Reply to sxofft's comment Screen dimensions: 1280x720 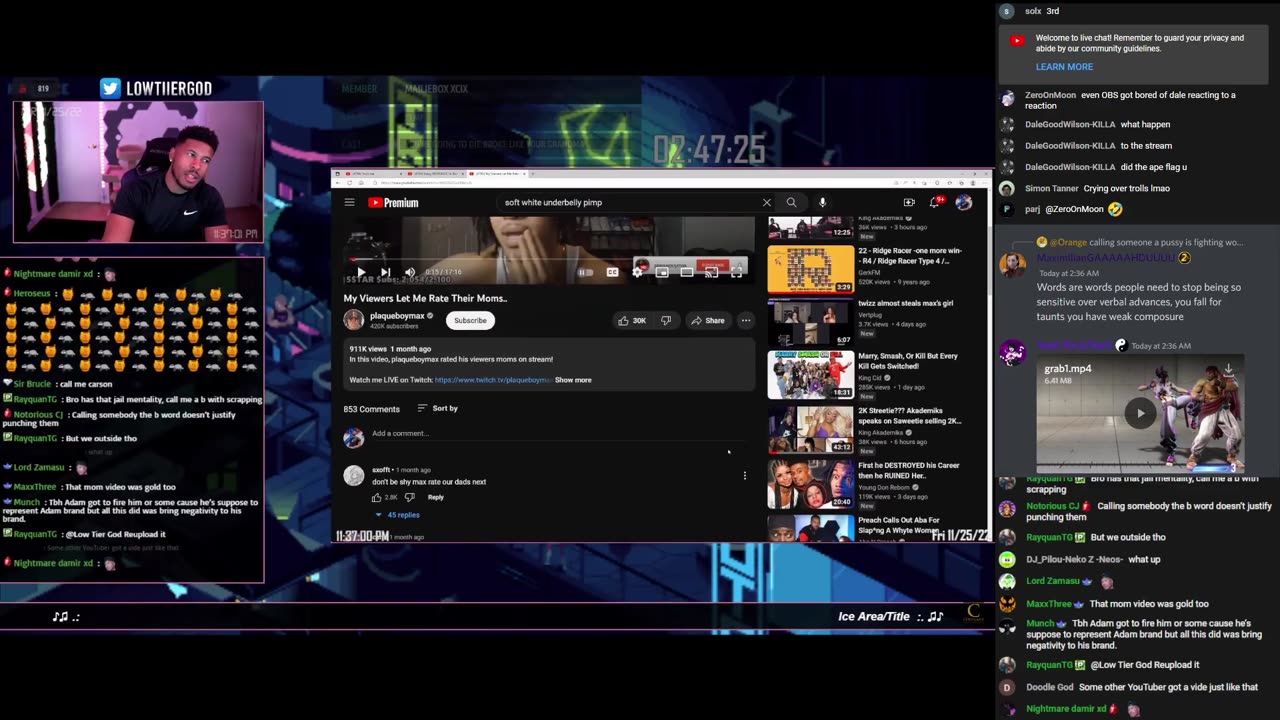point(436,497)
